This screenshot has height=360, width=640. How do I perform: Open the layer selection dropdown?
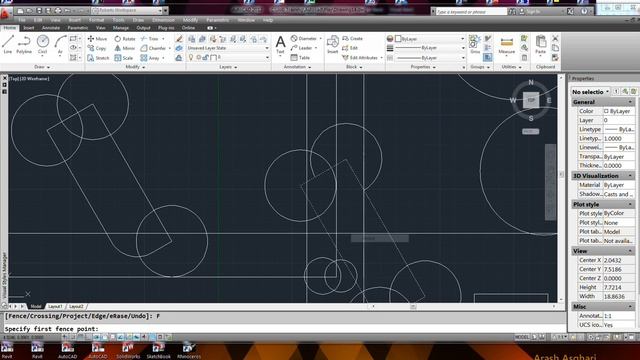[228, 58]
